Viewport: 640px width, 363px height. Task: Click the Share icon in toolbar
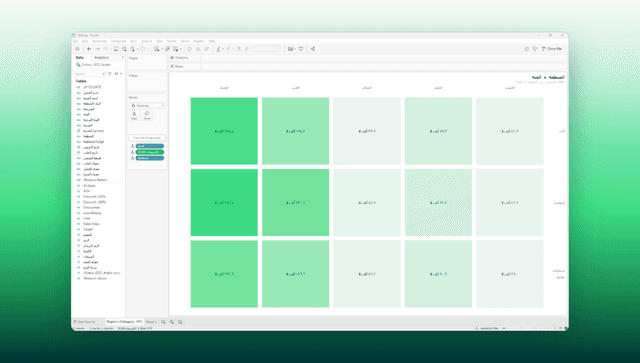313,49
